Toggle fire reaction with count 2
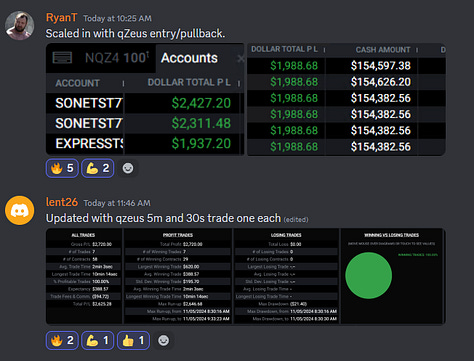Image resolution: width=474 pixels, height=361 pixels. pos(62,340)
